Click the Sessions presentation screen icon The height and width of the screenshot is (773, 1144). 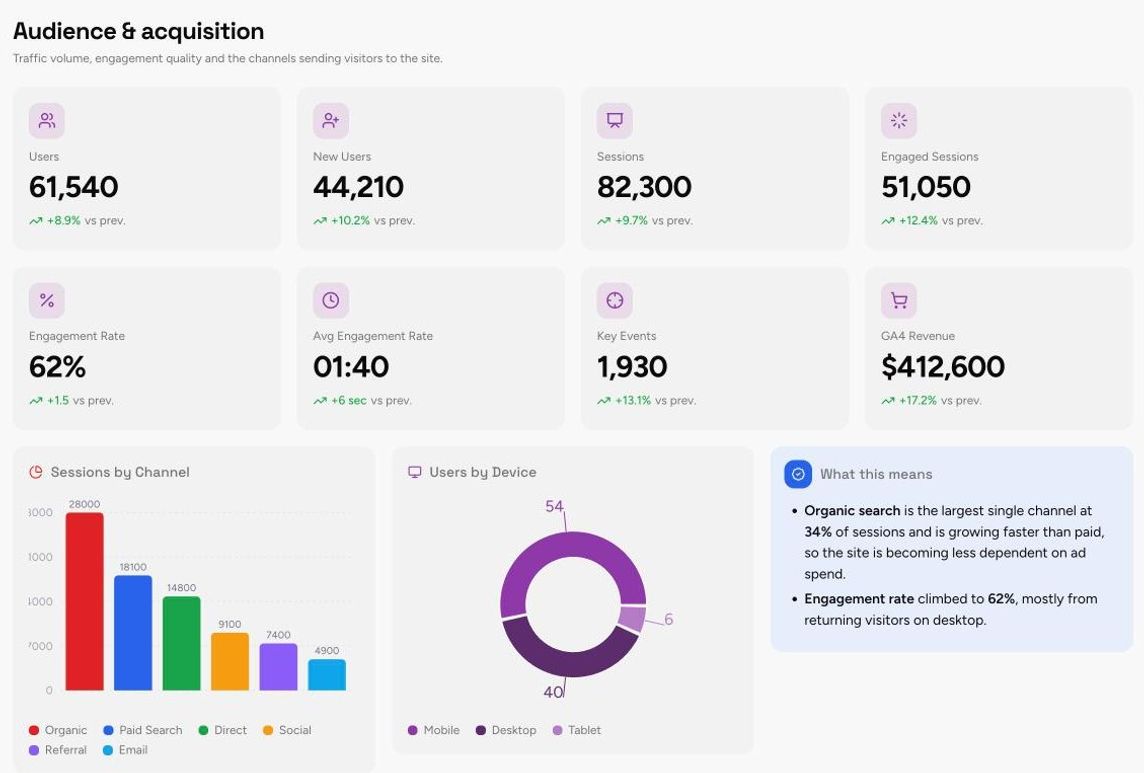tap(614, 120)
